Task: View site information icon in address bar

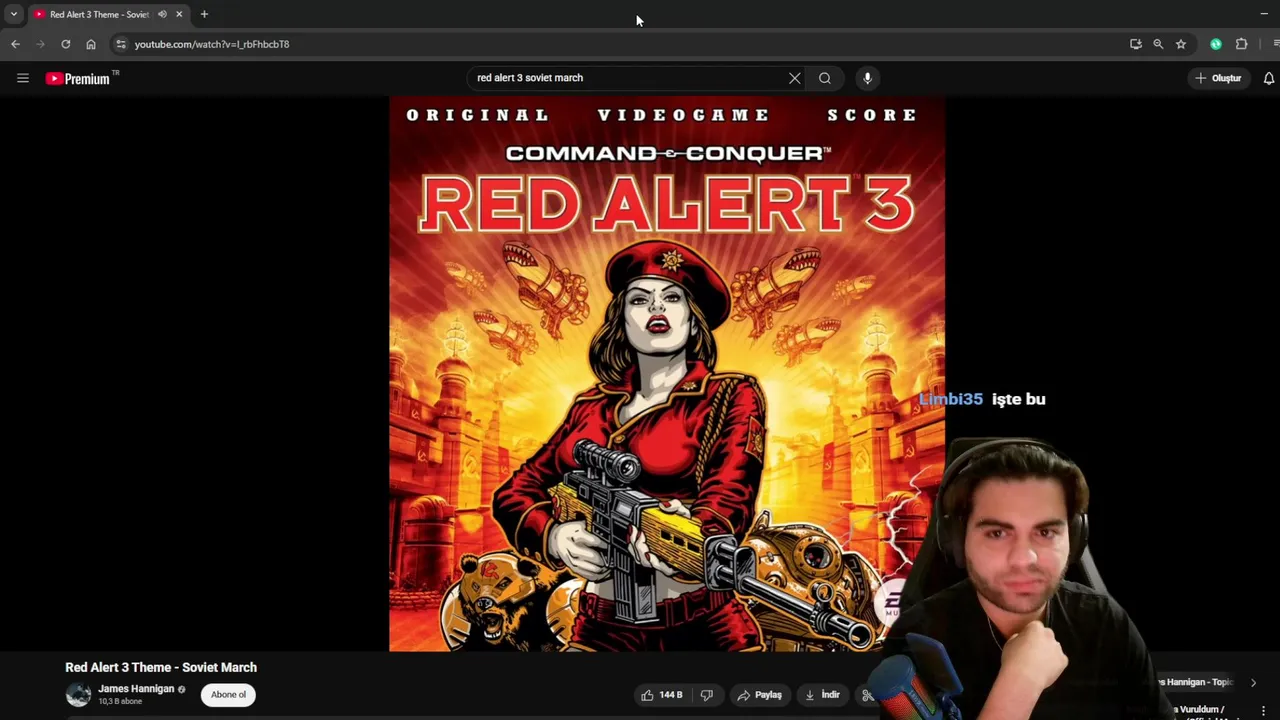Action: (121, 44)
